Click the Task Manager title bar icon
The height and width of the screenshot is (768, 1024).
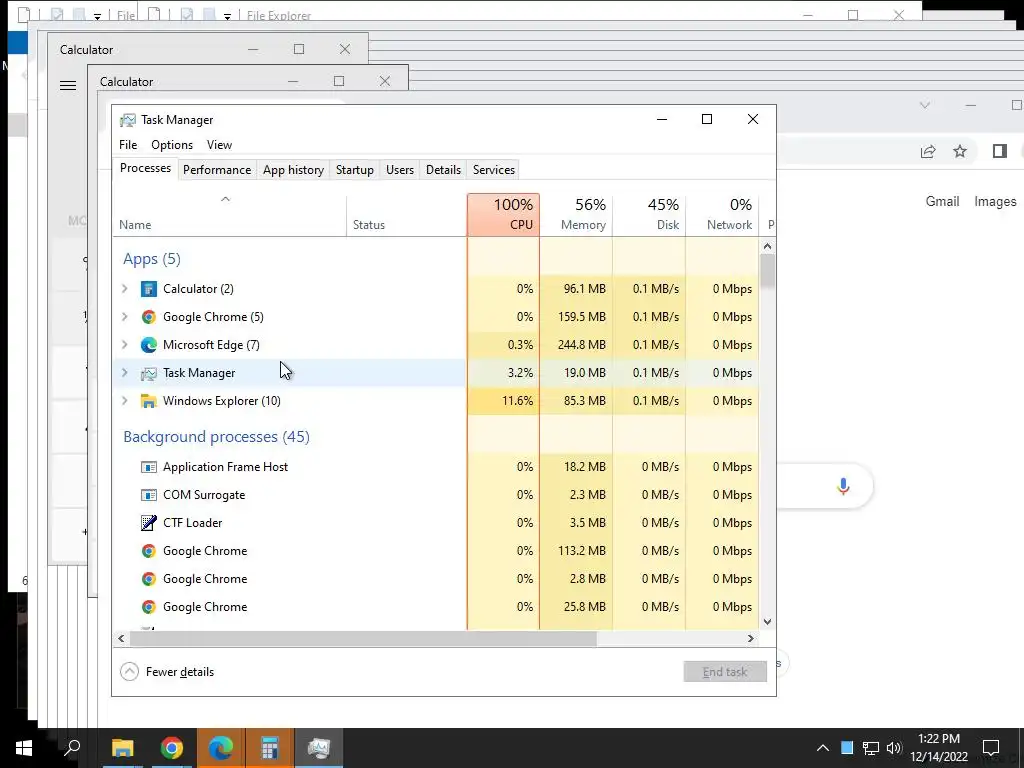pos(128,120)
